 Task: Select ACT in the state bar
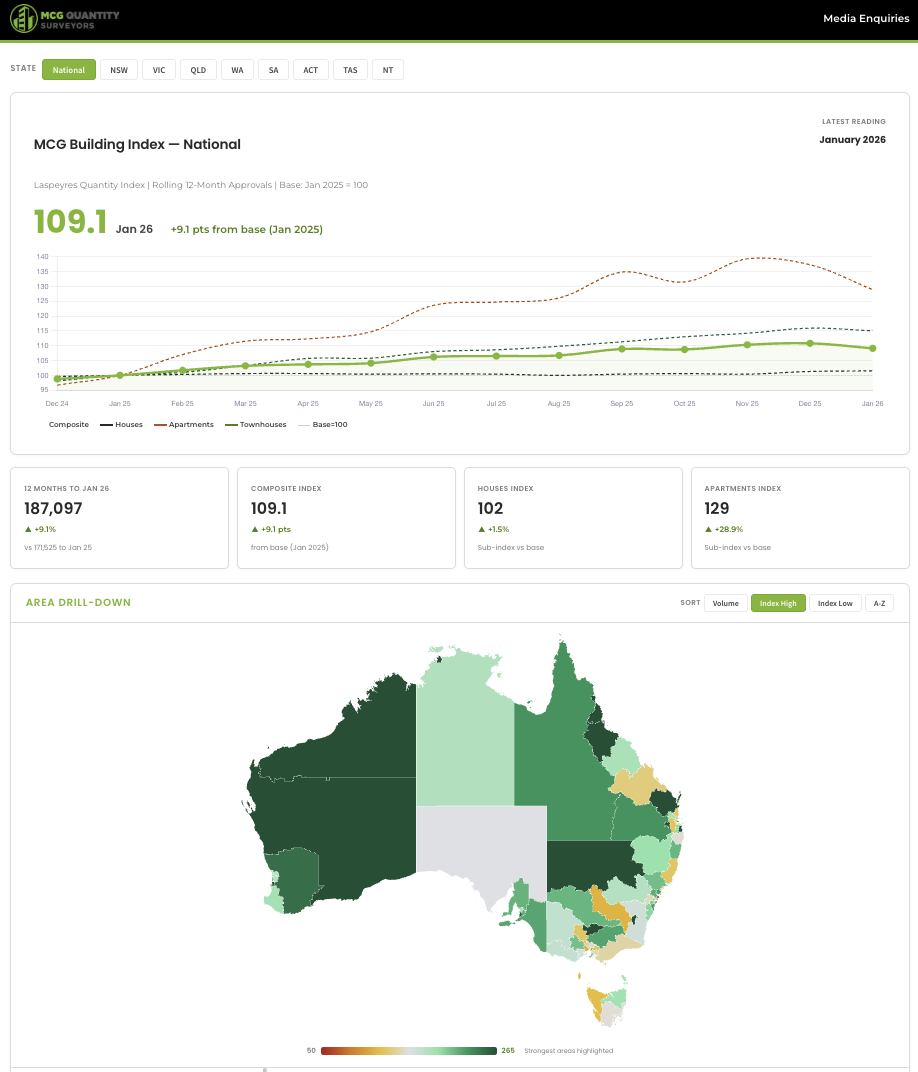[x=310, y=69]
